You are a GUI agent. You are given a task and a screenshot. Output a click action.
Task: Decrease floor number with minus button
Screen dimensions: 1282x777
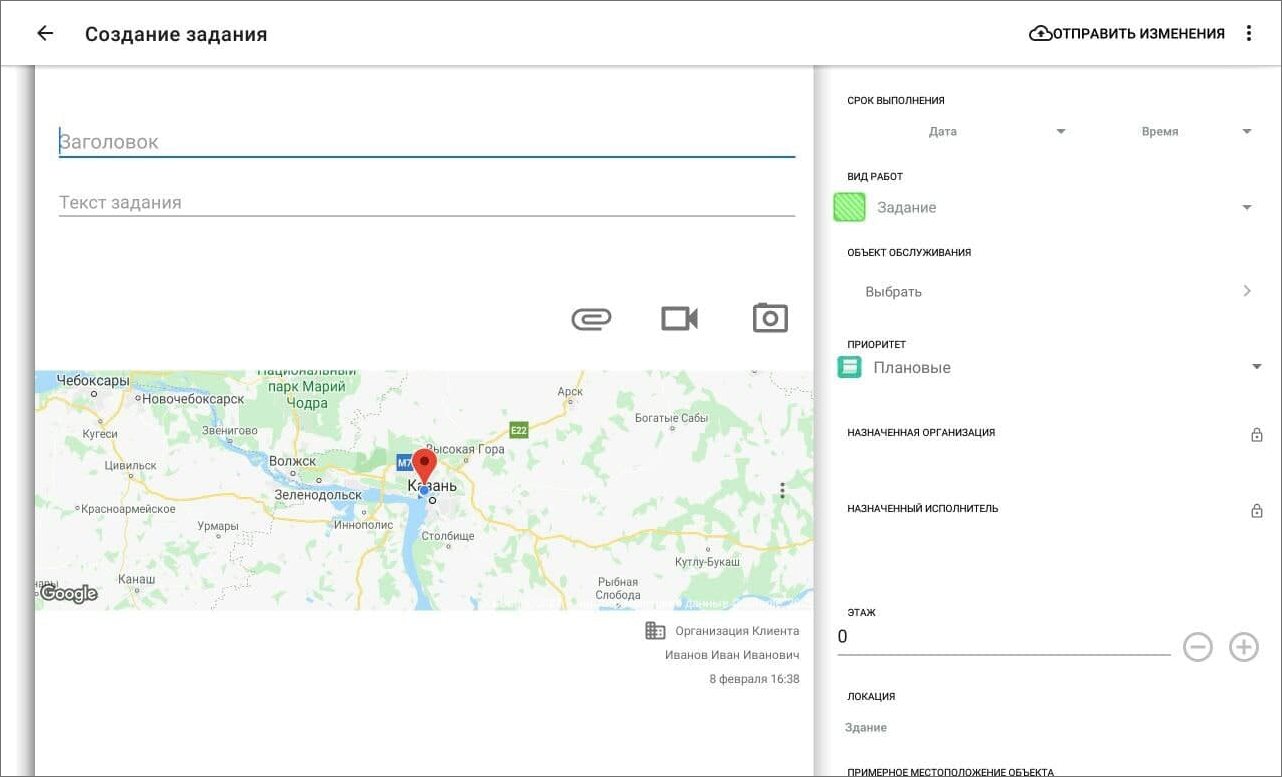tap(1197, 647)
